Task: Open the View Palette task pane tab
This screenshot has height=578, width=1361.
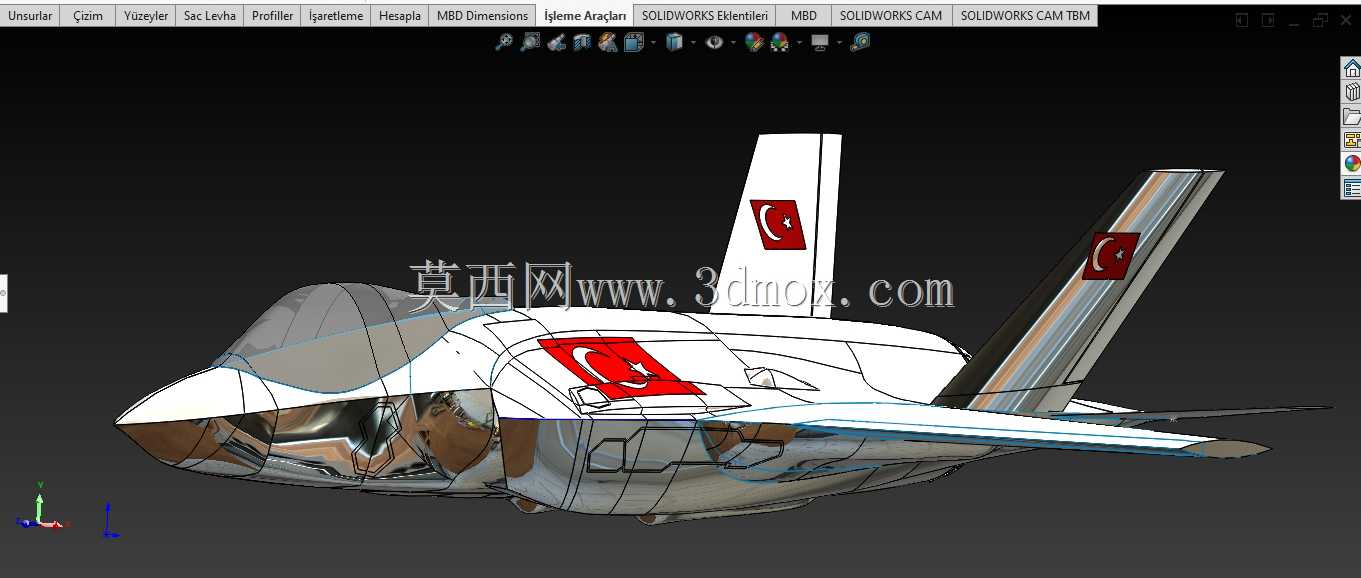Action: tap(1351, 140)
